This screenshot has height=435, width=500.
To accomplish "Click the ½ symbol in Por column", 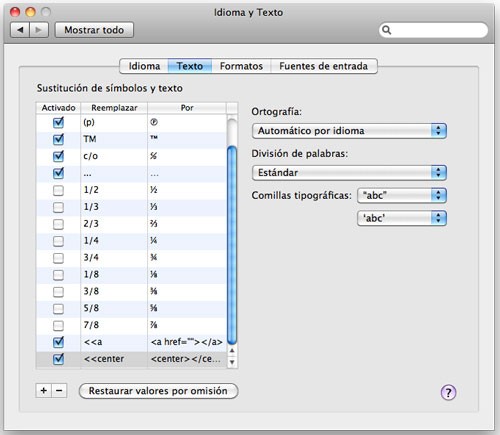I will click(154, 190).
